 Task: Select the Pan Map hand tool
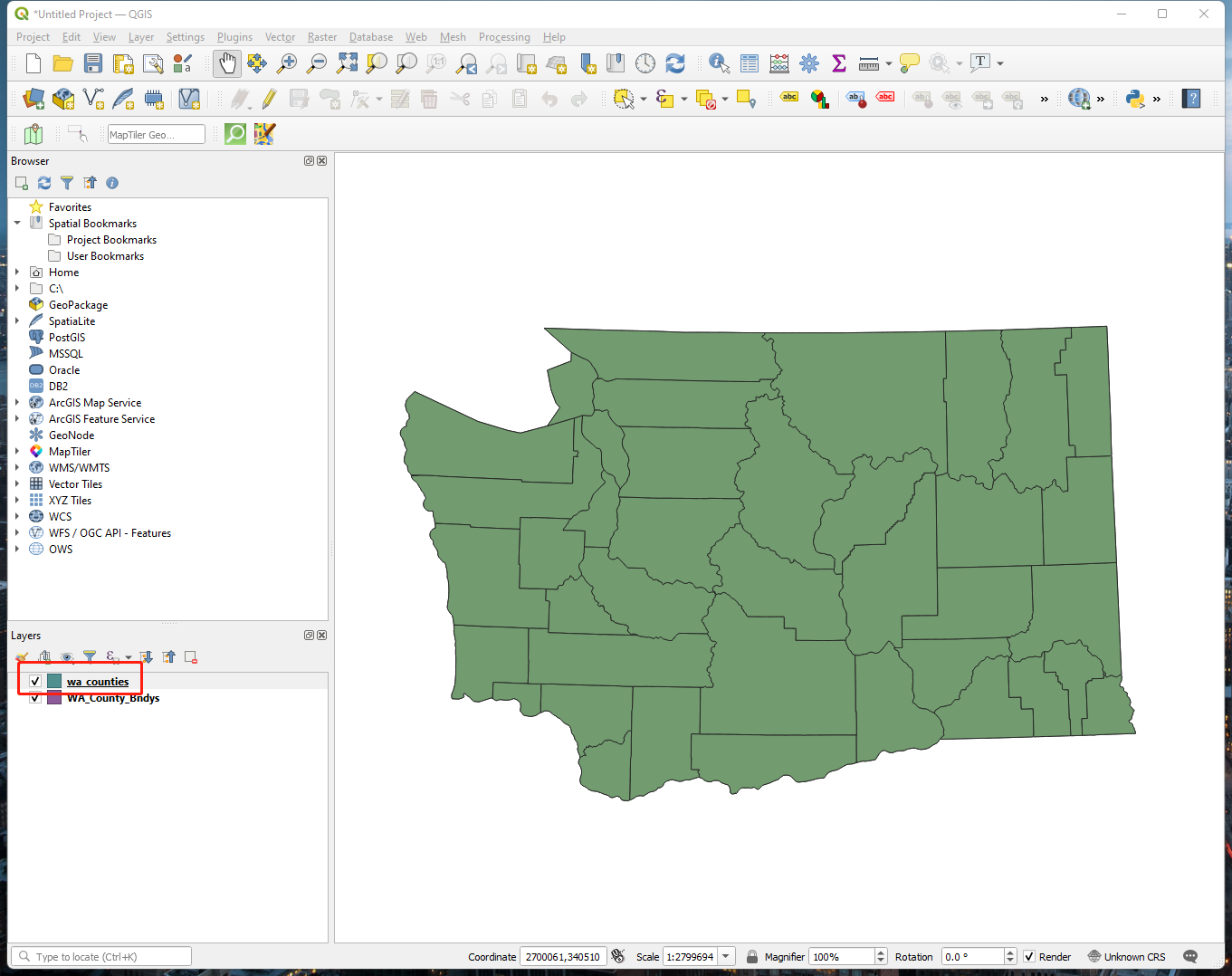[x=227, y=63]
